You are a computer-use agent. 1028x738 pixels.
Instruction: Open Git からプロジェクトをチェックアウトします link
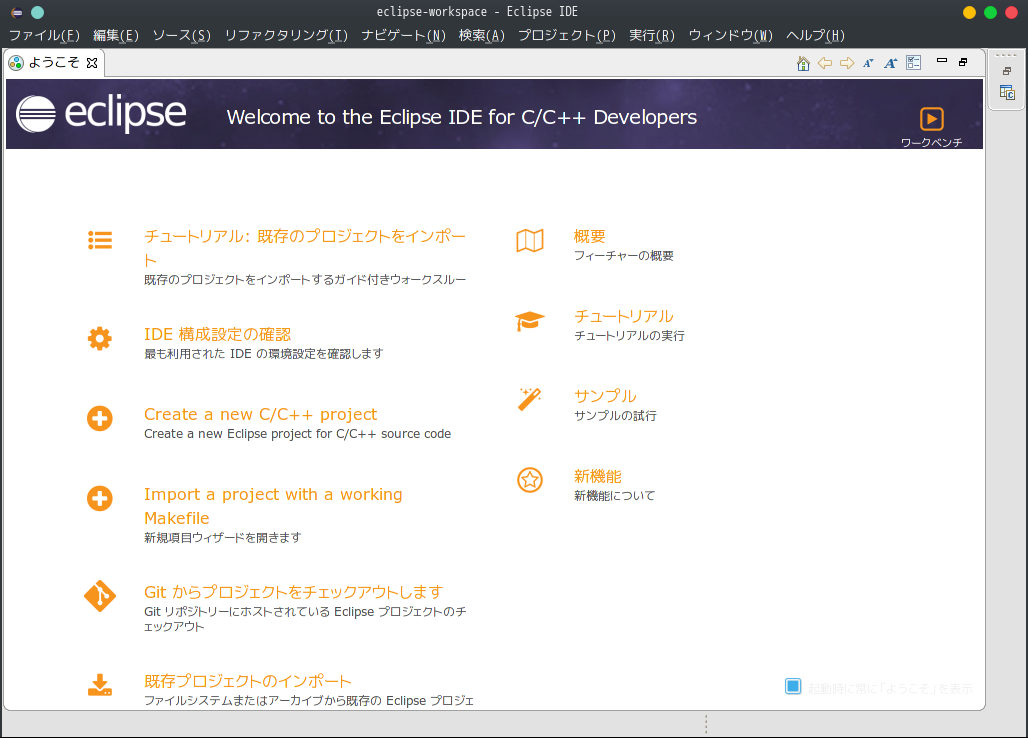(294, 592)
